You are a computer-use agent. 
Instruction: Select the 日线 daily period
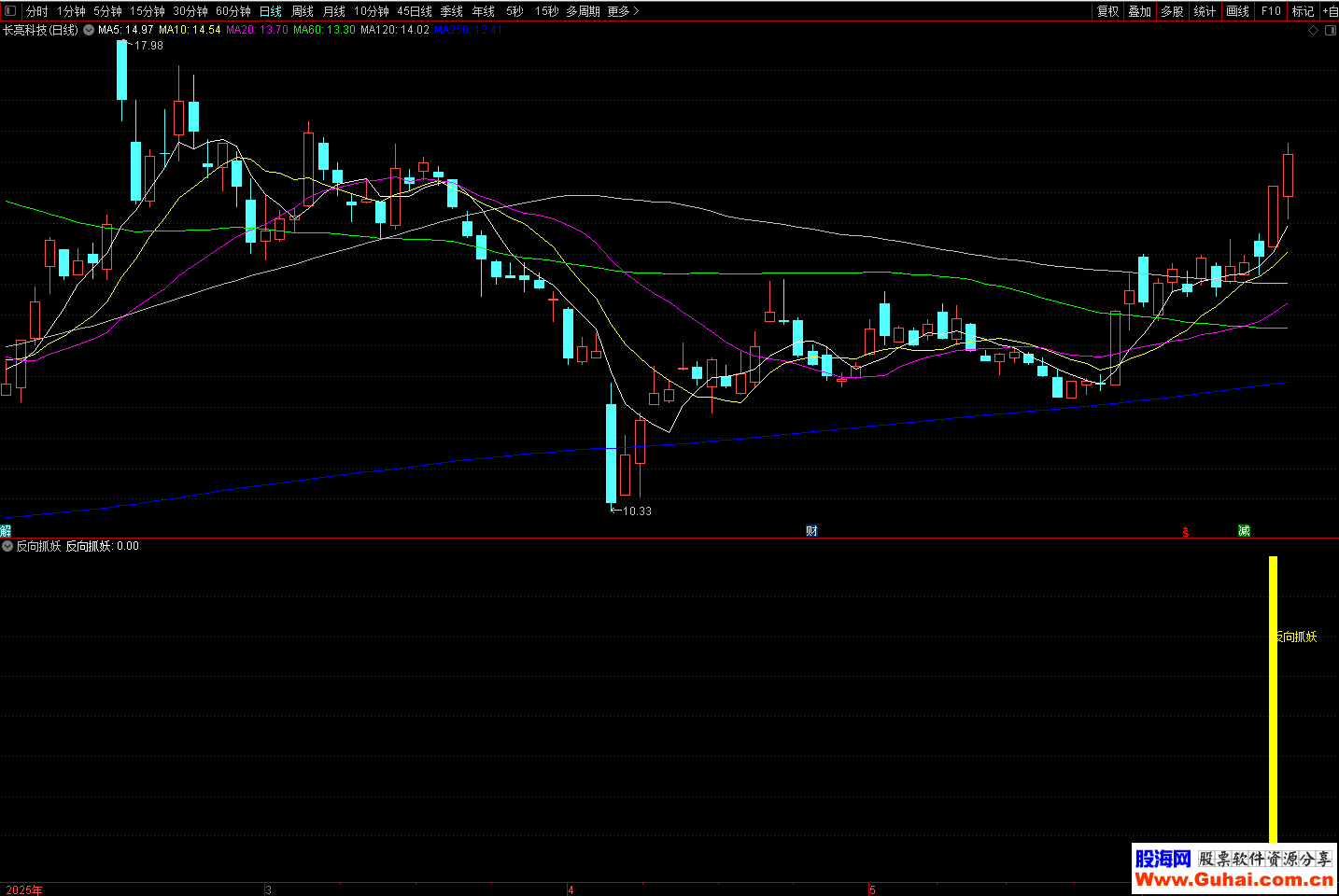[x=271, y=11]
